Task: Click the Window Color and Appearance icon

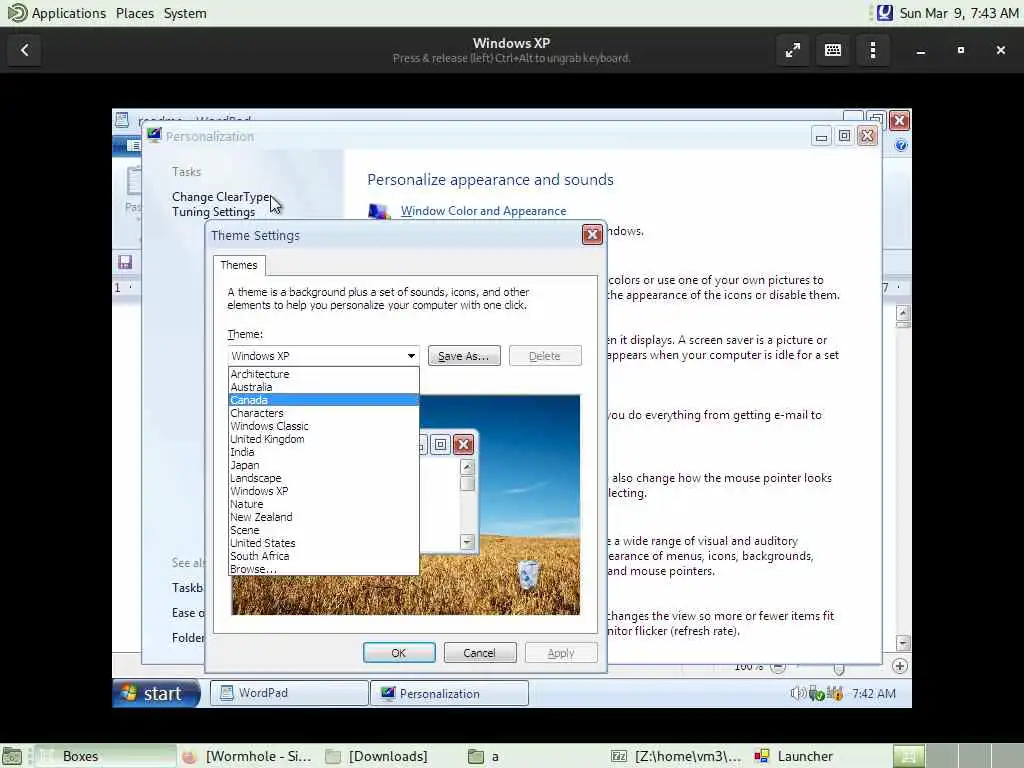Action: 379,212
